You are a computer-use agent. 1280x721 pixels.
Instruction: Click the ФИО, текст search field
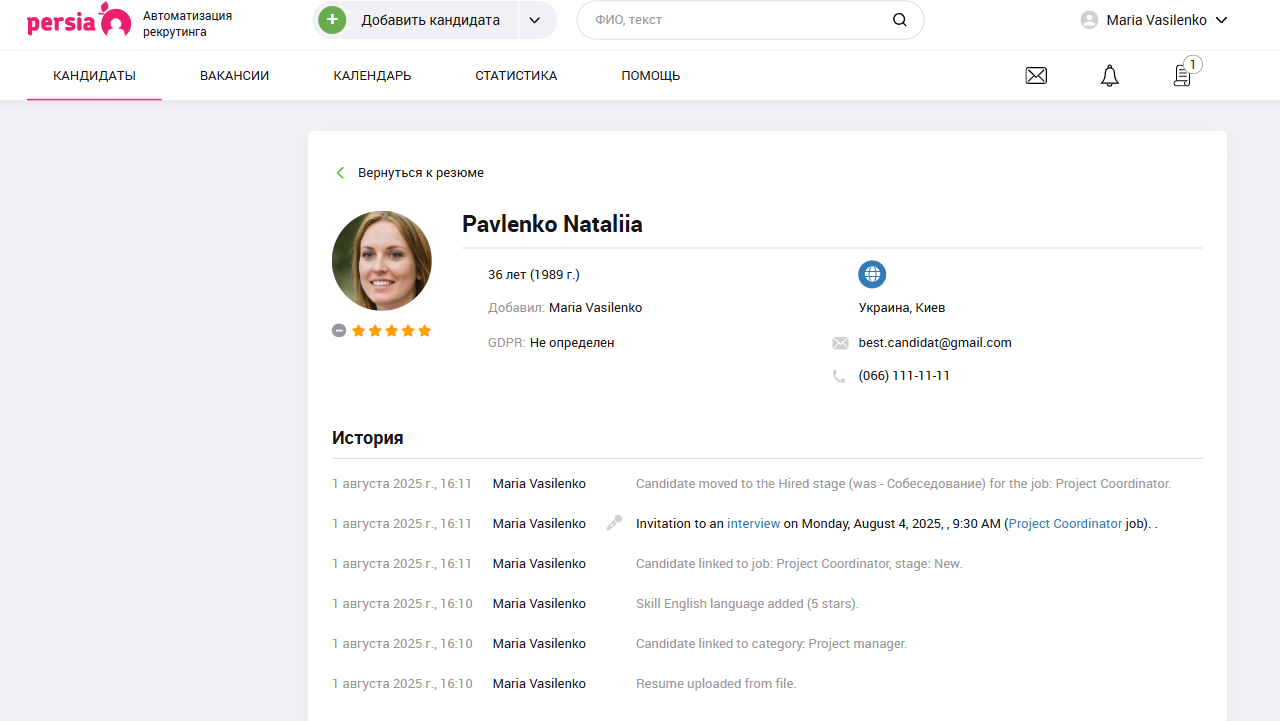coord(735,20)
